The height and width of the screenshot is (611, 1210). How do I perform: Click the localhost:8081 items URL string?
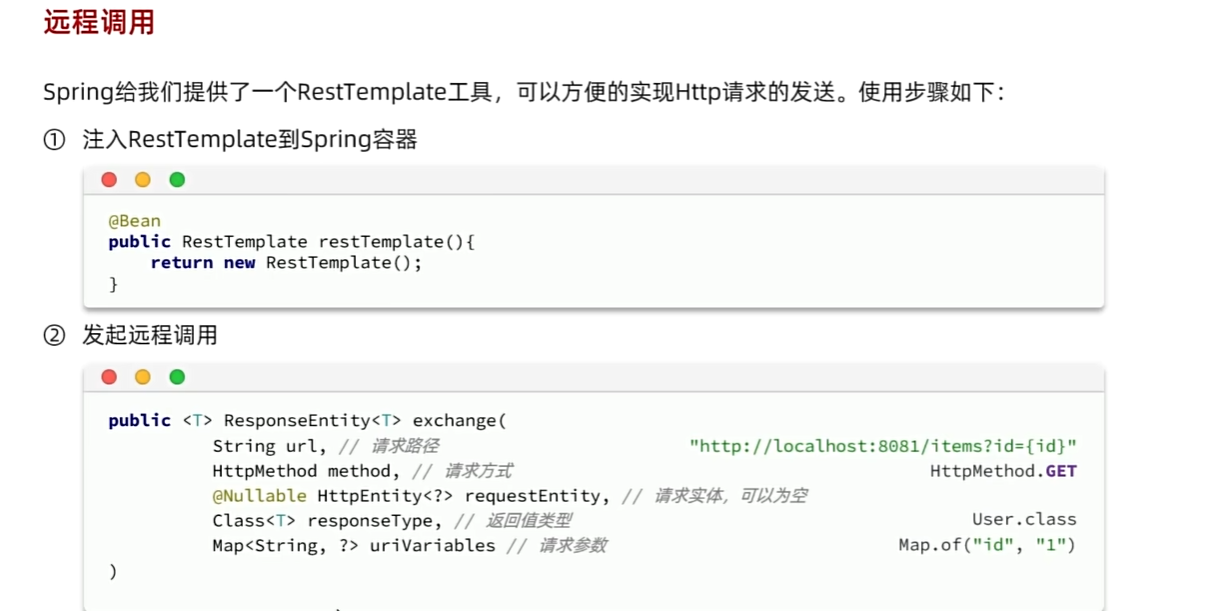883,446
